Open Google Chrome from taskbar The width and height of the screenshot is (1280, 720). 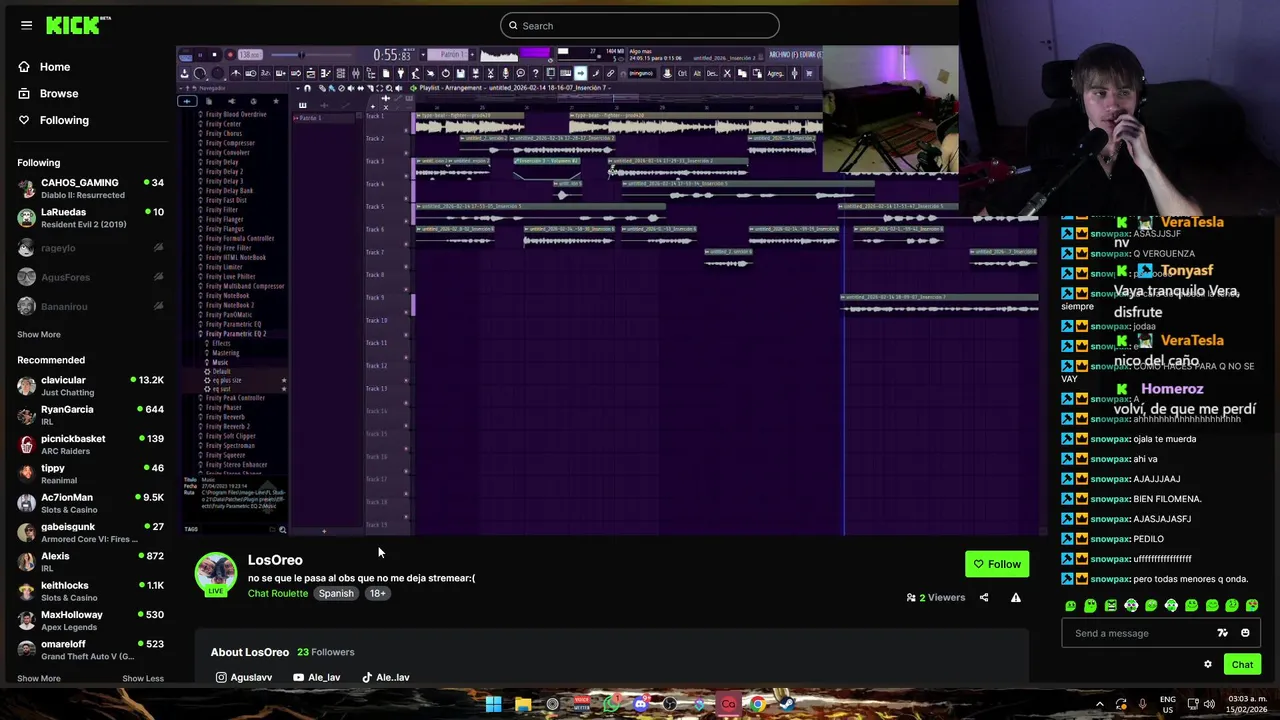[x=758, y=704]
